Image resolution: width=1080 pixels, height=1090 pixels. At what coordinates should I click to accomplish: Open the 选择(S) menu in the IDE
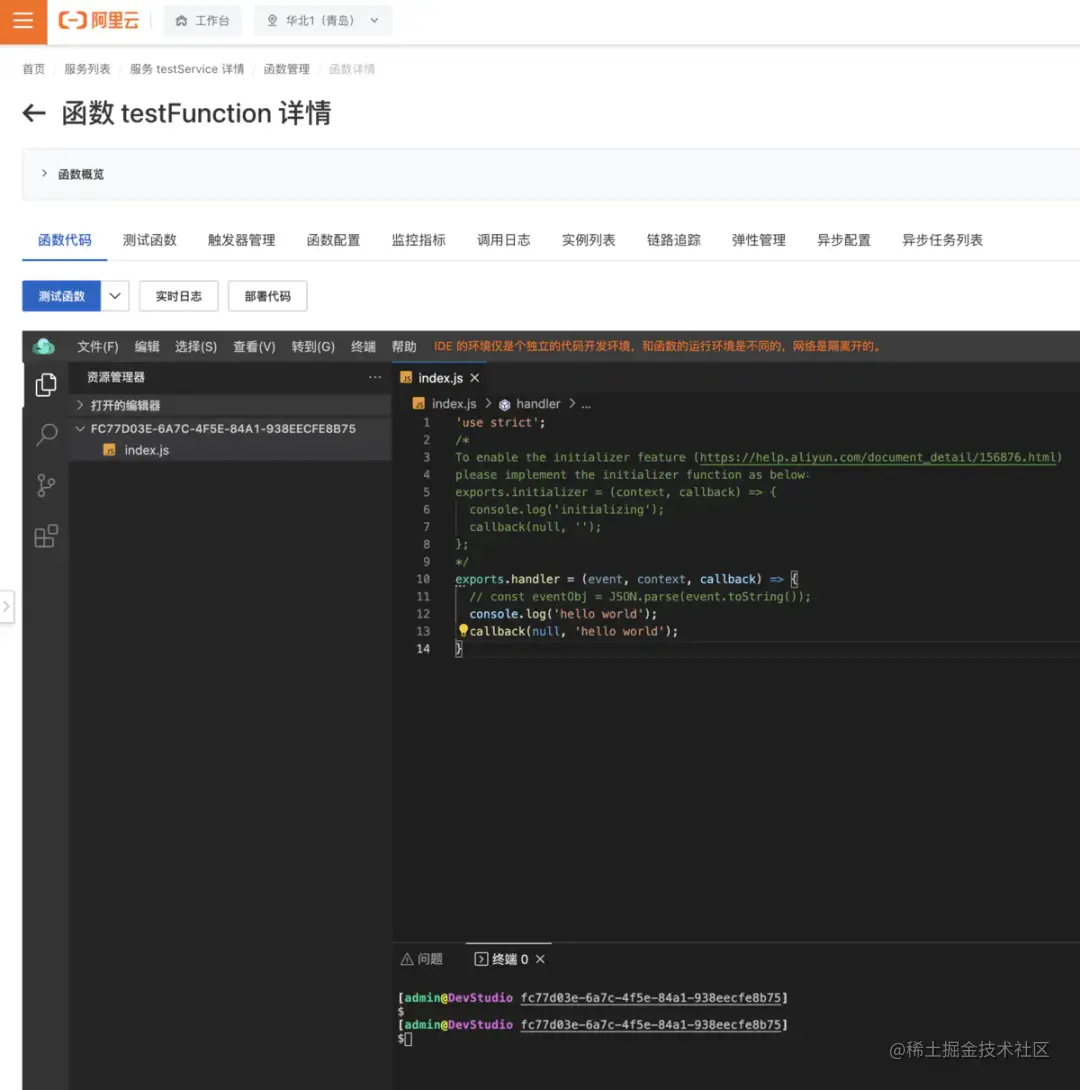pyautogui.click(x=196, y=346)
